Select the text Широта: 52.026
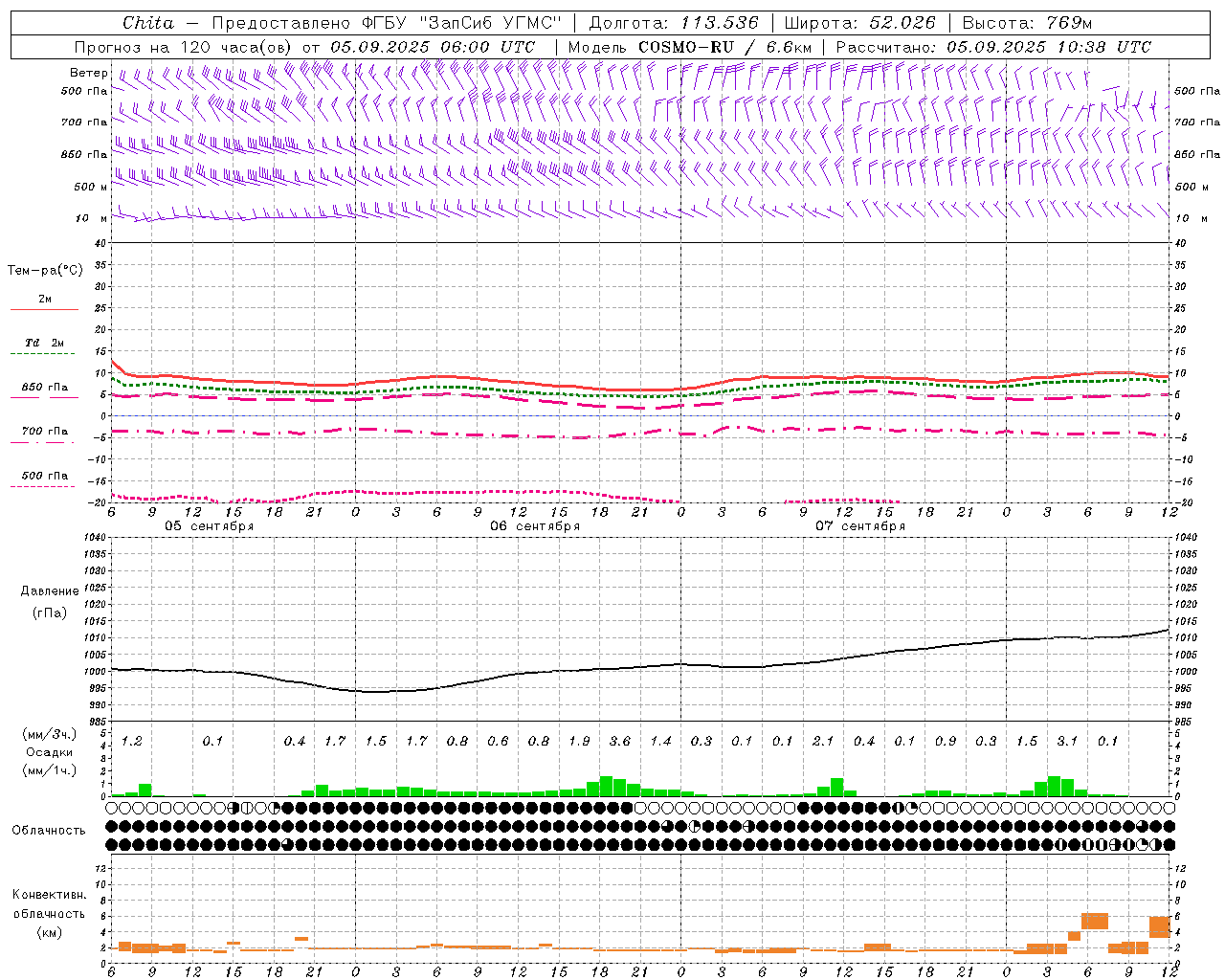Screen dimensions: 1225x980 click(859, 23)
